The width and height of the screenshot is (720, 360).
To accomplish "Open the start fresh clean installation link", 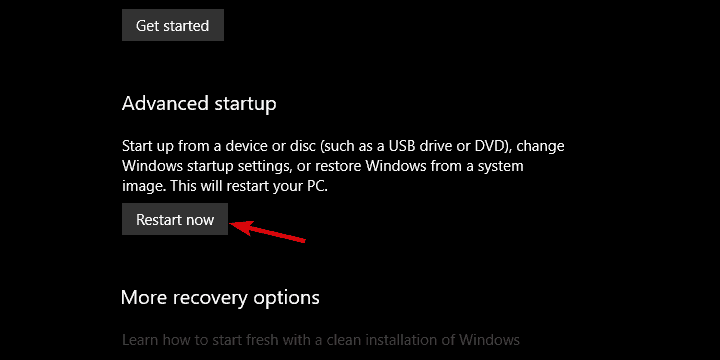I will (321, 340).
